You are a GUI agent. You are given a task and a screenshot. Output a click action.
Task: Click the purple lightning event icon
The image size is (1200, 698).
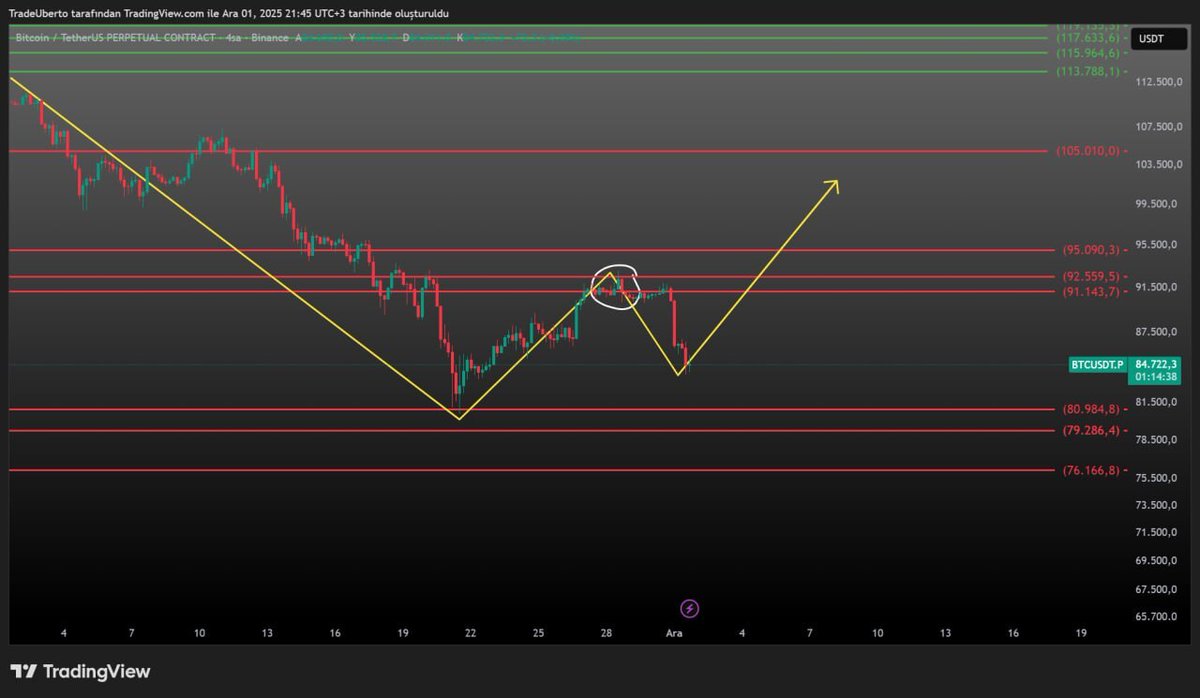coord(689,608)
